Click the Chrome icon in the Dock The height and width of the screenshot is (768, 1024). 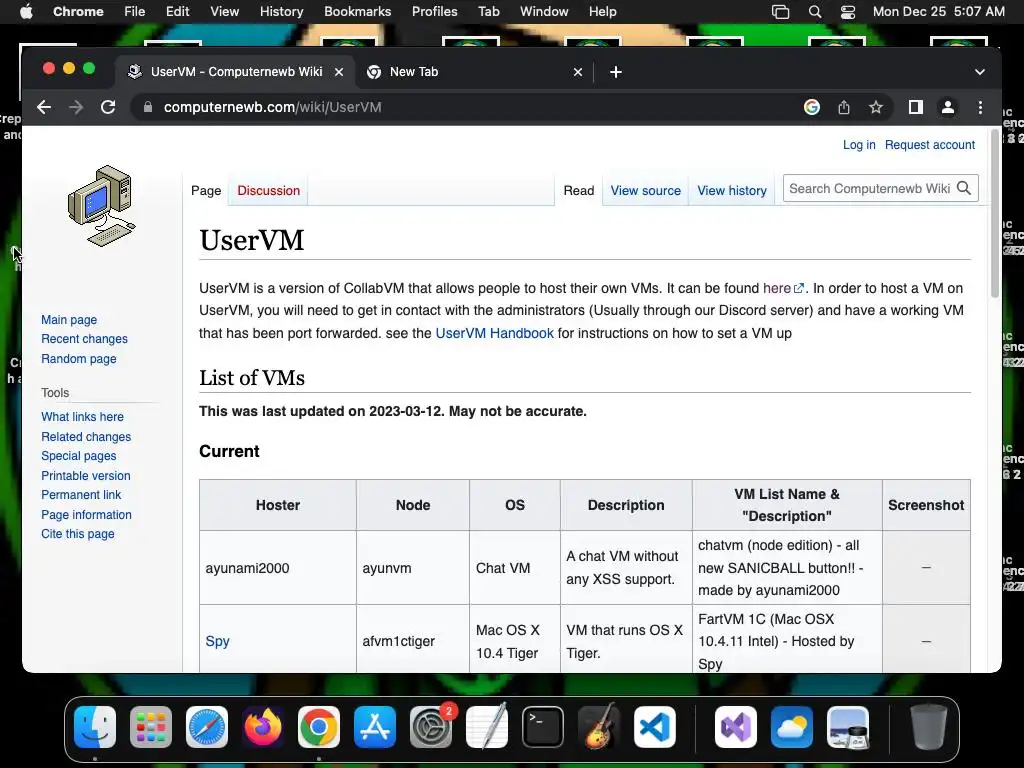[x=319, y=727]
